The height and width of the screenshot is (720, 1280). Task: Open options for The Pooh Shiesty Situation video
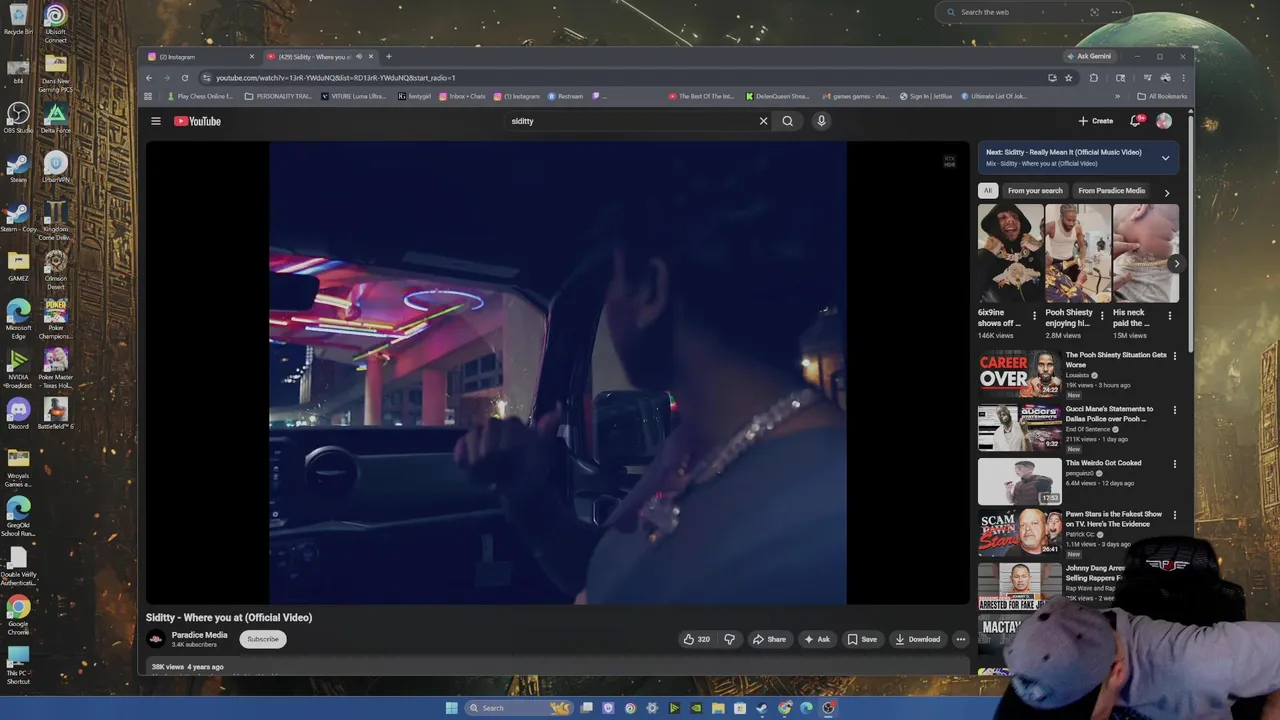click(x=1174, y=356)
